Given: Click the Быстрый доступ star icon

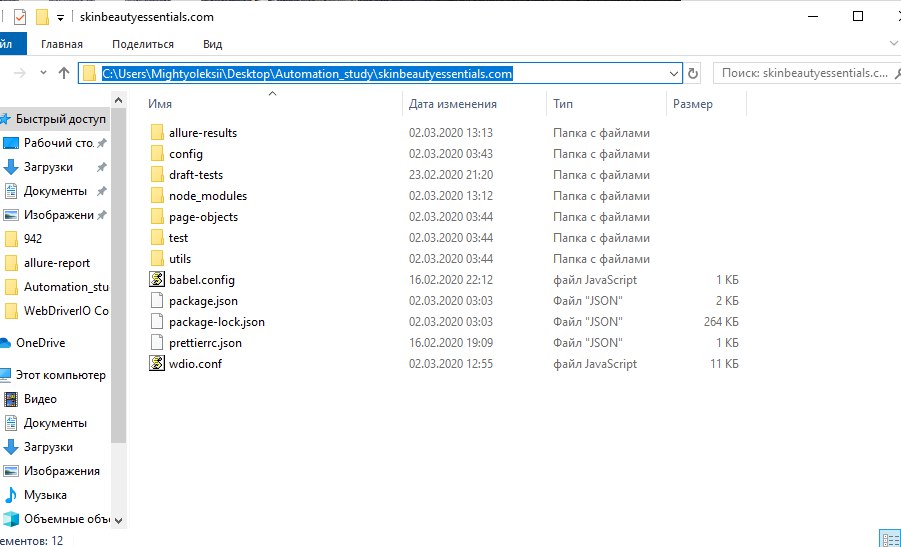Looking at the screenshot, I should (x=5, y=120).
